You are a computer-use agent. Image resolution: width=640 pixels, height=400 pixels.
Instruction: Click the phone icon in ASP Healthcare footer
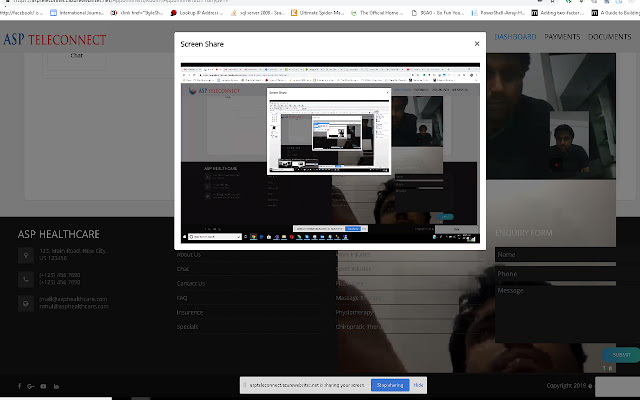pyautogui.click(x=26, y=279)
